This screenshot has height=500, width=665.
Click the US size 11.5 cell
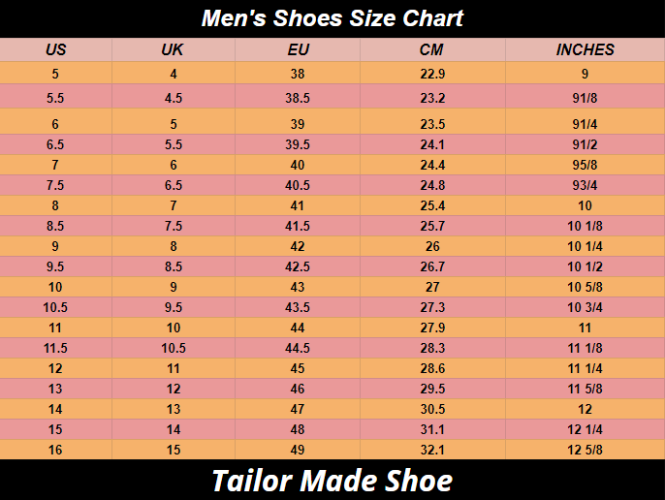56,348
